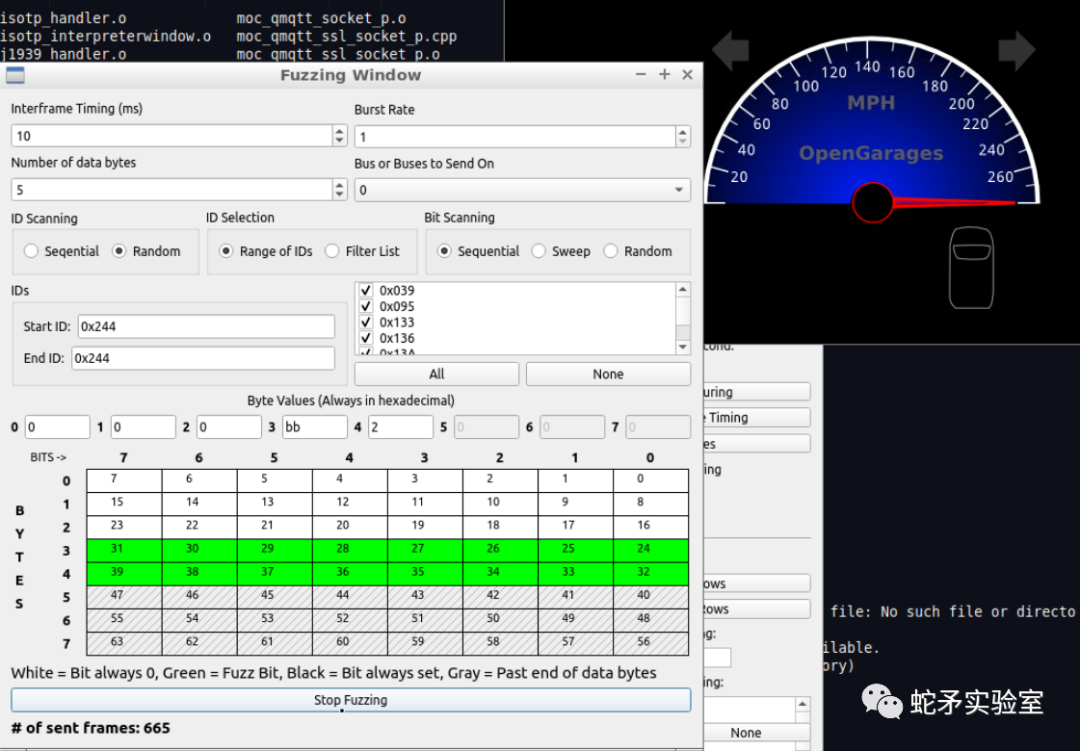Click the None button under ID list

coord(608,374)
